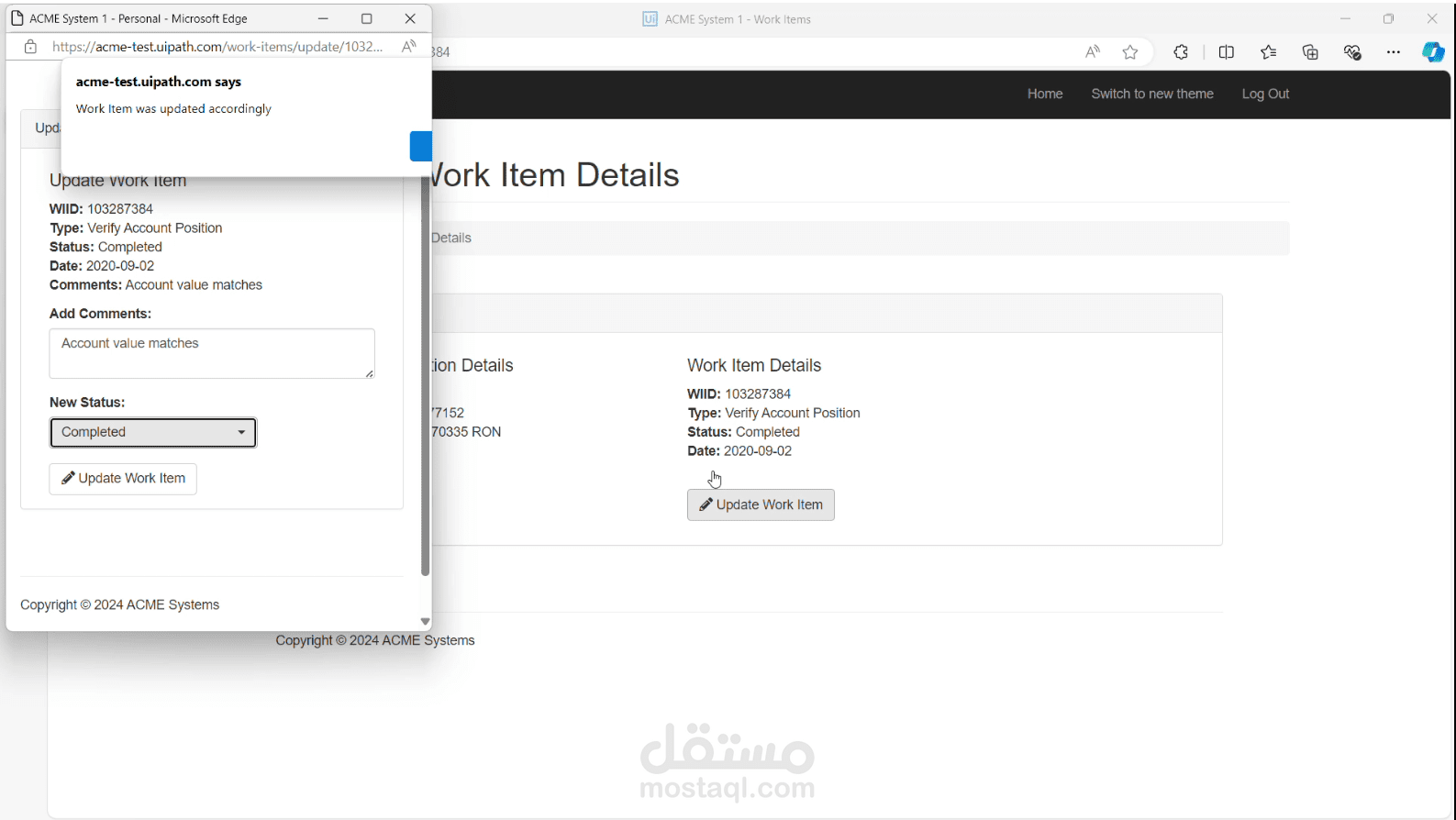Click 'Type: Verify Account Position' in popup window
The width and height of the screenshot is (1456, 820).
coord(136,228)
